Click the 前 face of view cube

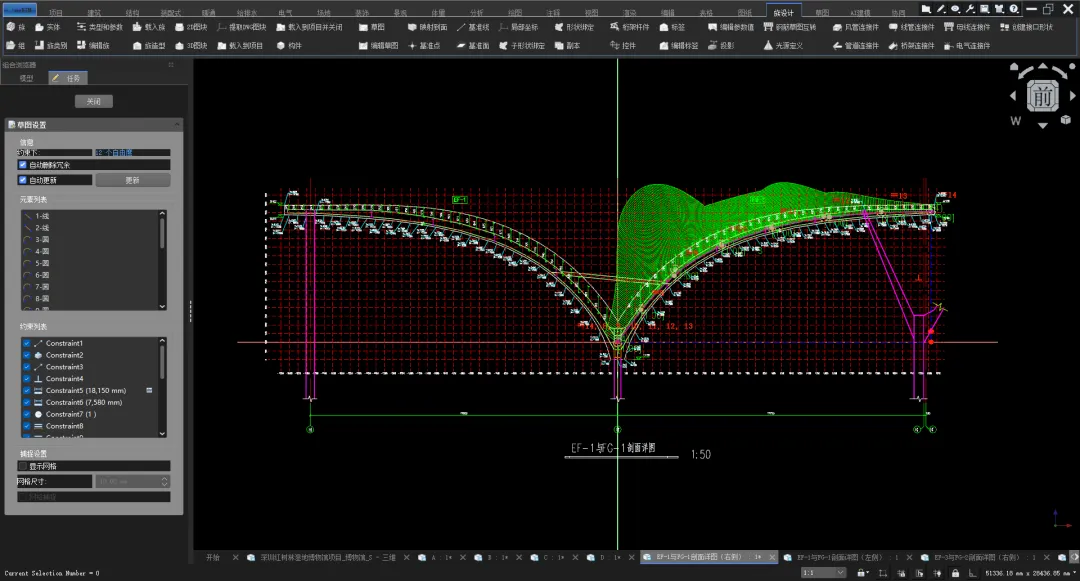coord(1042,97)
